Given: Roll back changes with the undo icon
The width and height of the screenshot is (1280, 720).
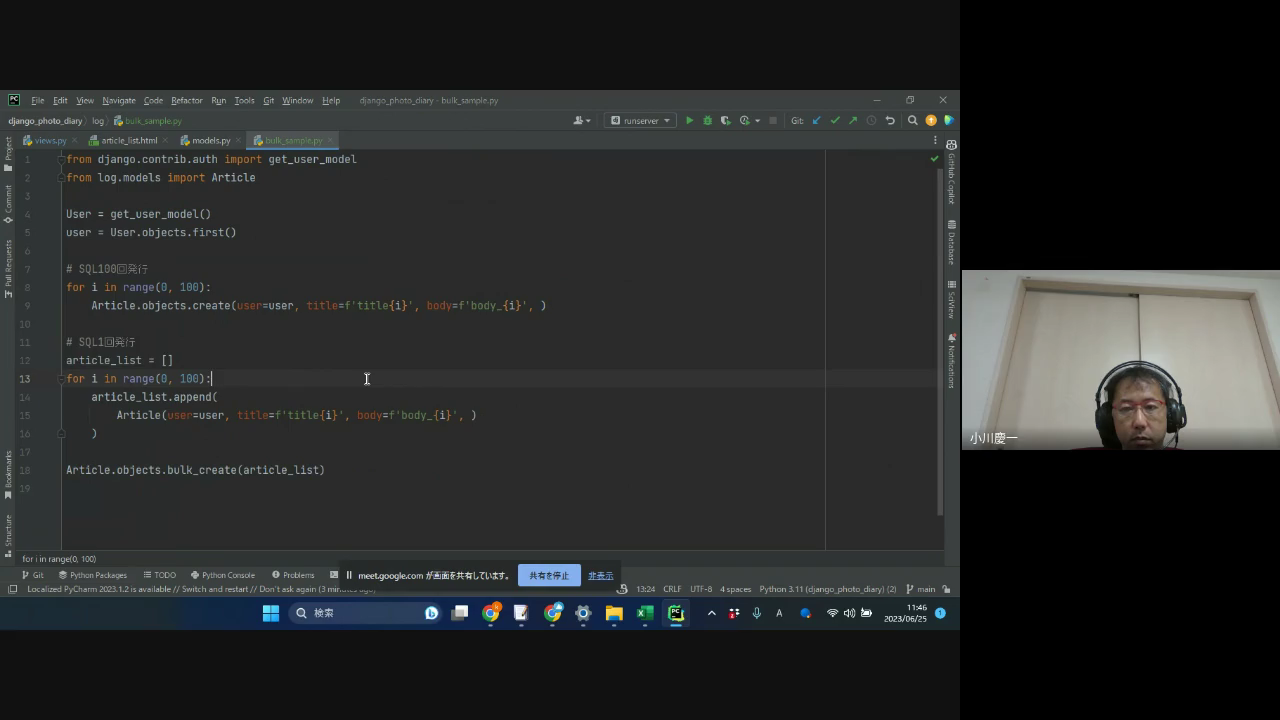Looking at the screenshot, I should pyautogui.click(x=890, y=121).
